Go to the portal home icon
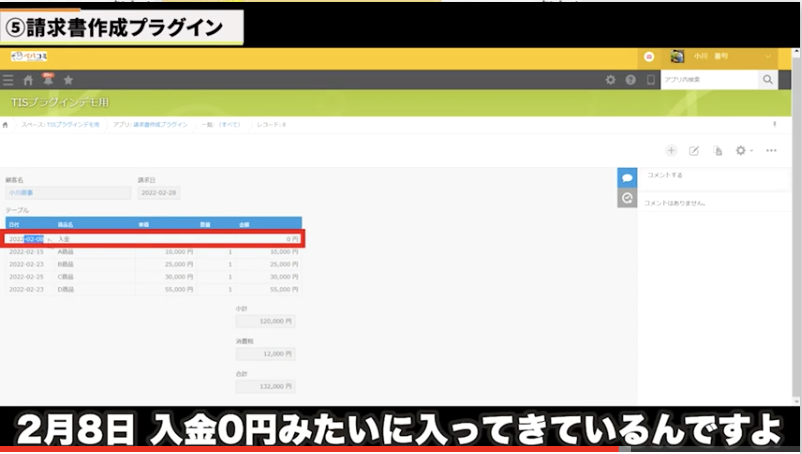The image size is (802, 454). click(28, 80)
